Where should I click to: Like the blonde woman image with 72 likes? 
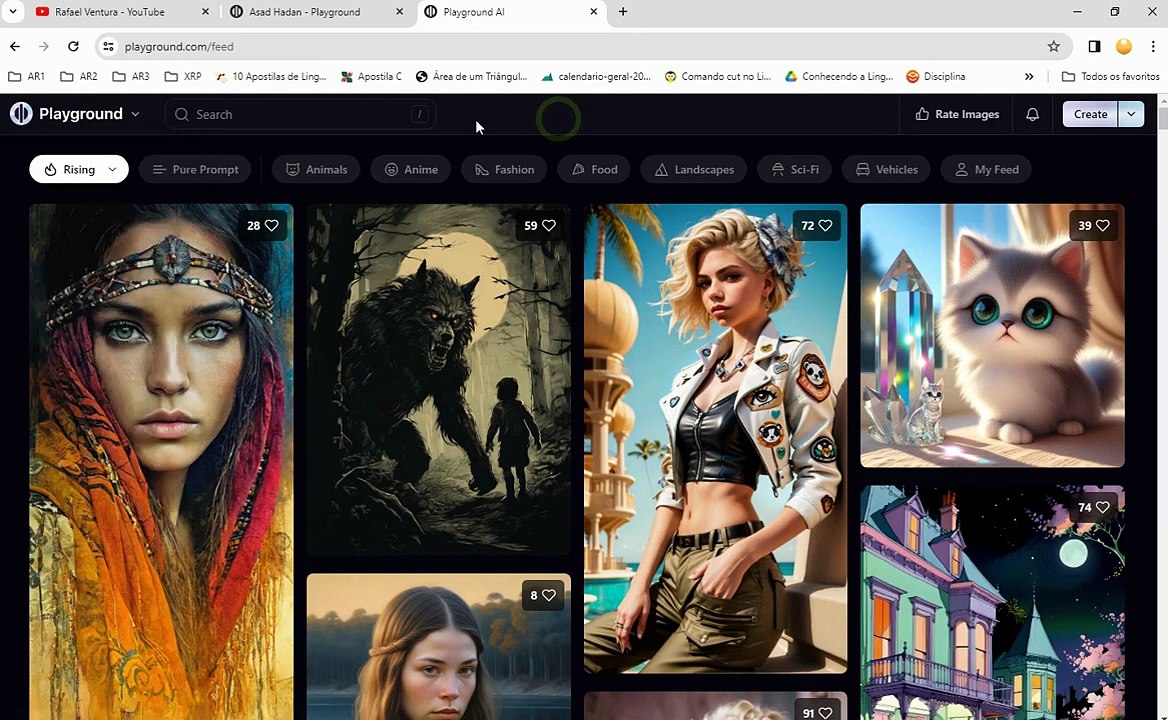[817, 225]
